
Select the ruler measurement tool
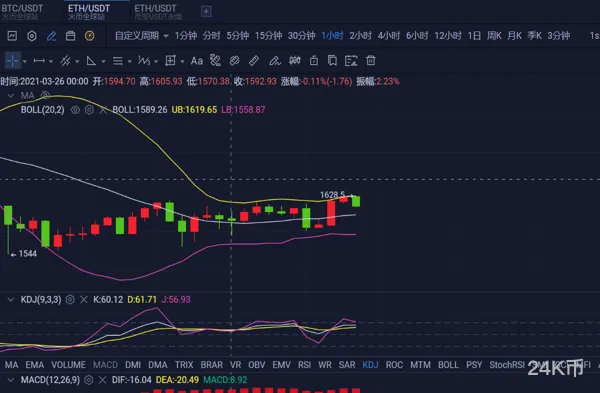click(254, 60)
